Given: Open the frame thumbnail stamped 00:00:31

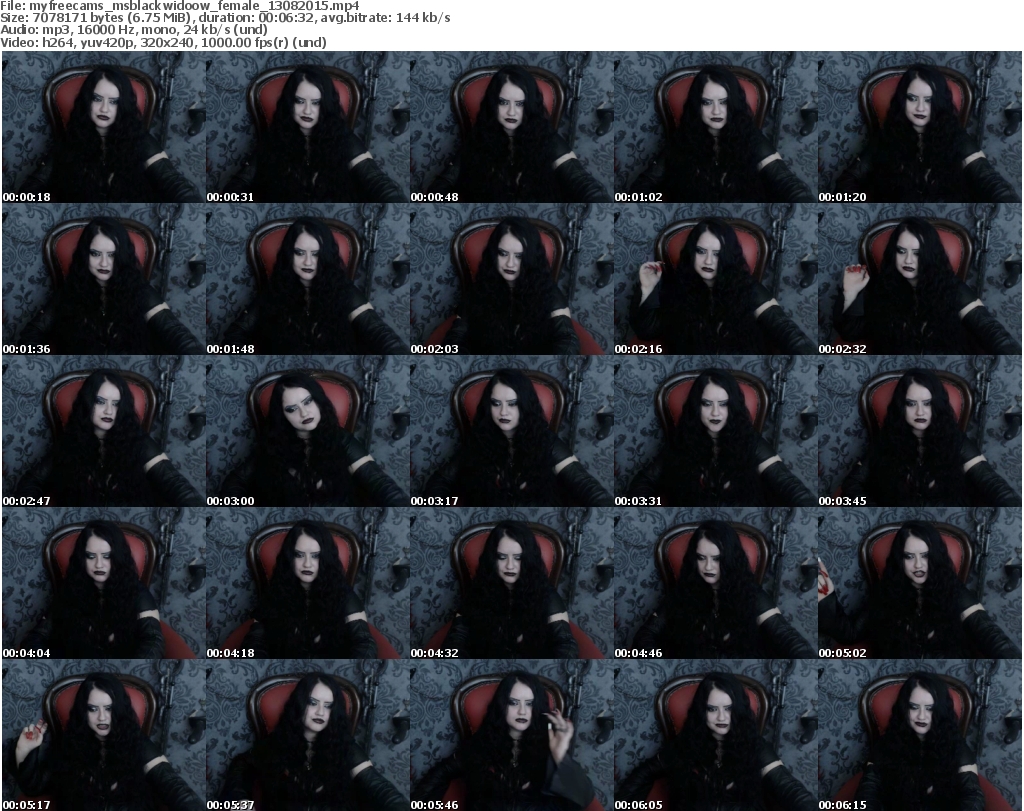Looking at the screenshot, I should click(308, 127).
